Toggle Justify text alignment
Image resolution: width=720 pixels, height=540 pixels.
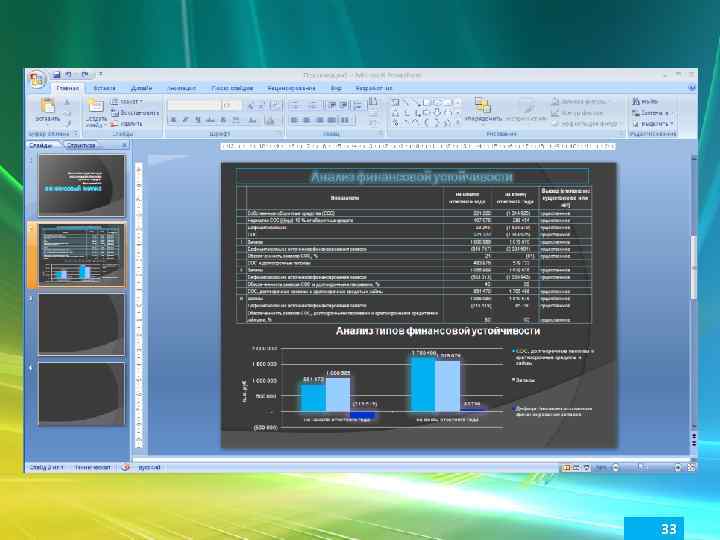click(332, 120)
